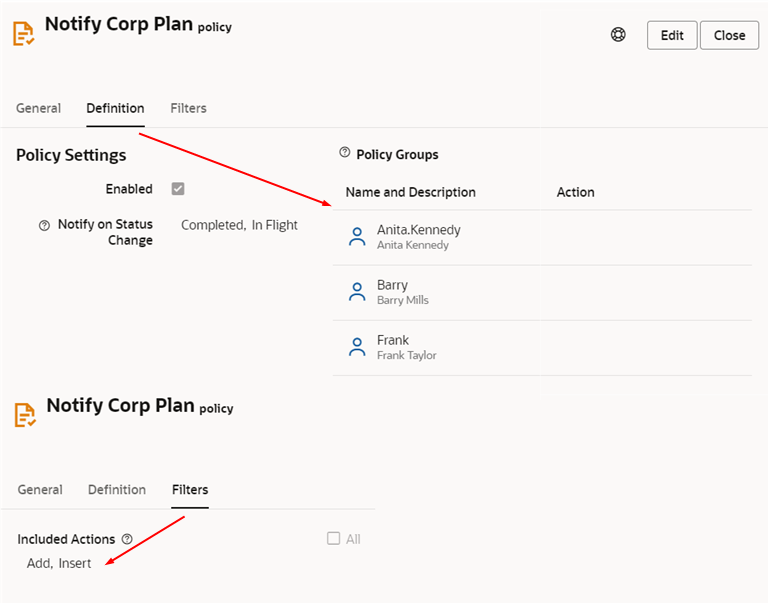Click the user icon for Barry
The height and width of the screenshot is (603, 768).
[x=356, y=292]
